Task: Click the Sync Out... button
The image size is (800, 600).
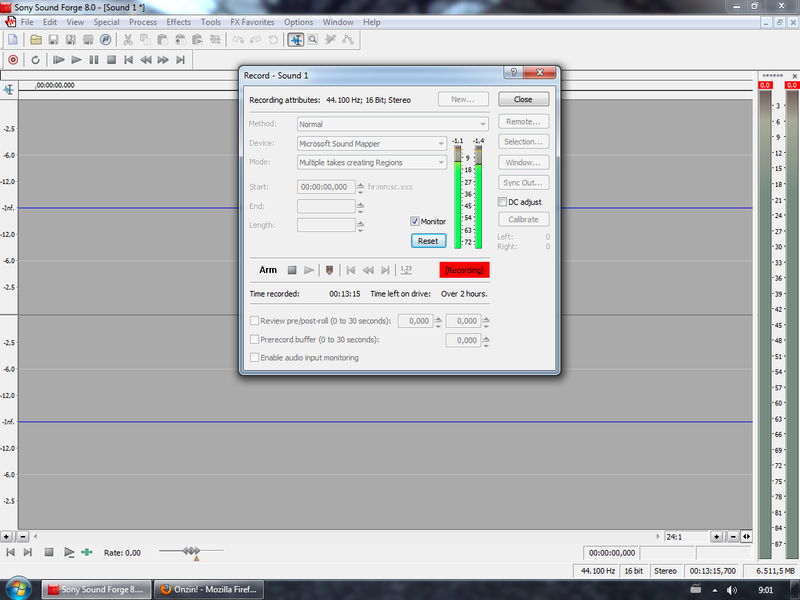Action: pyautogui.click(x=523, y=183)
